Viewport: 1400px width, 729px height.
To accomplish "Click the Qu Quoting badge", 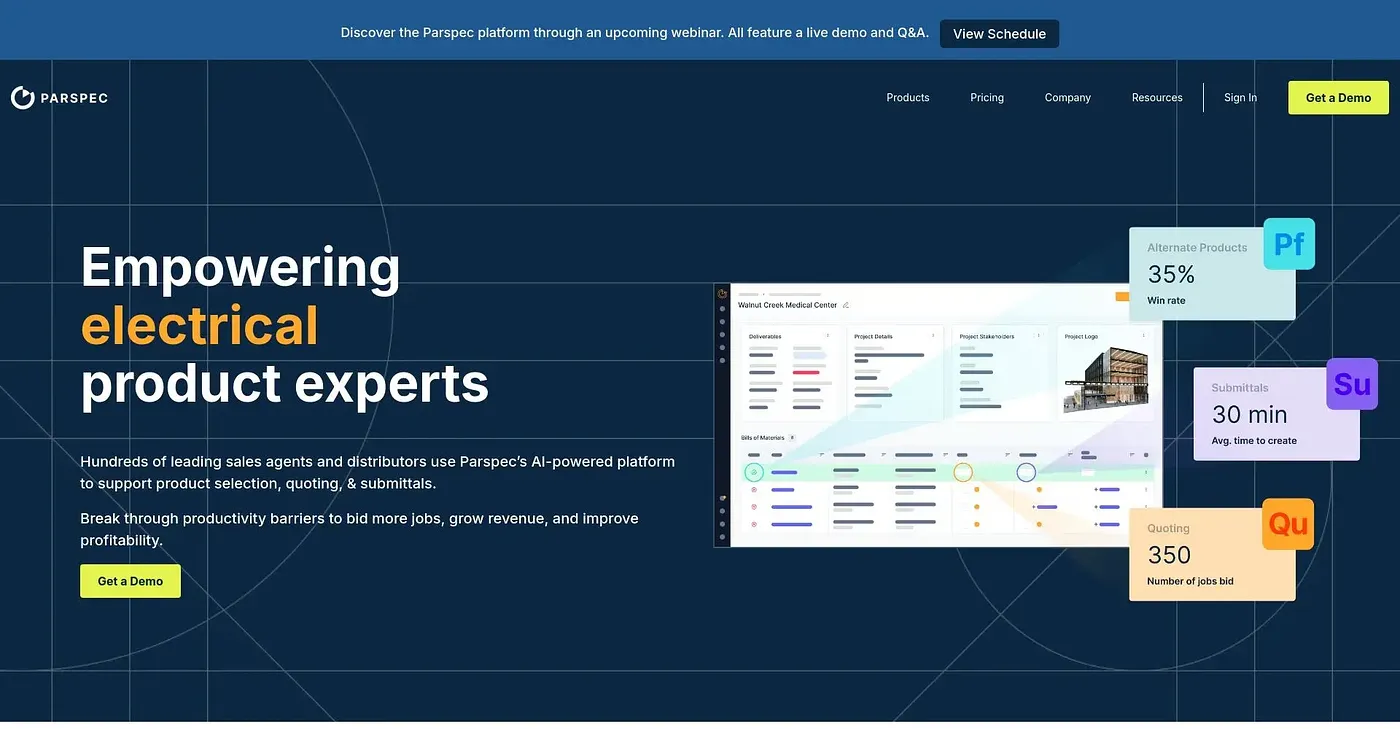I will point(1288,524).
